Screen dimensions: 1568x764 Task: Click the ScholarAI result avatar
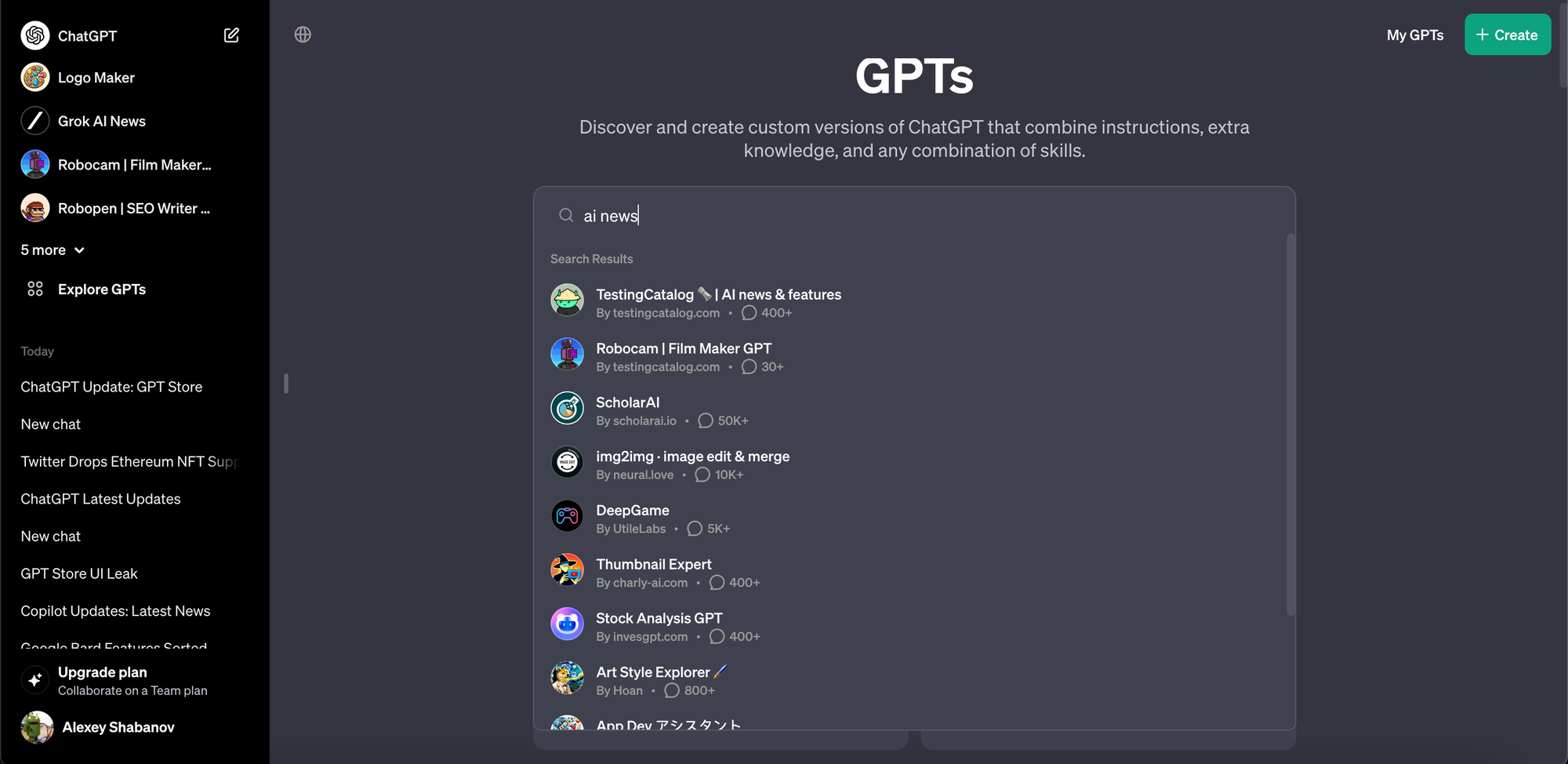567,409
